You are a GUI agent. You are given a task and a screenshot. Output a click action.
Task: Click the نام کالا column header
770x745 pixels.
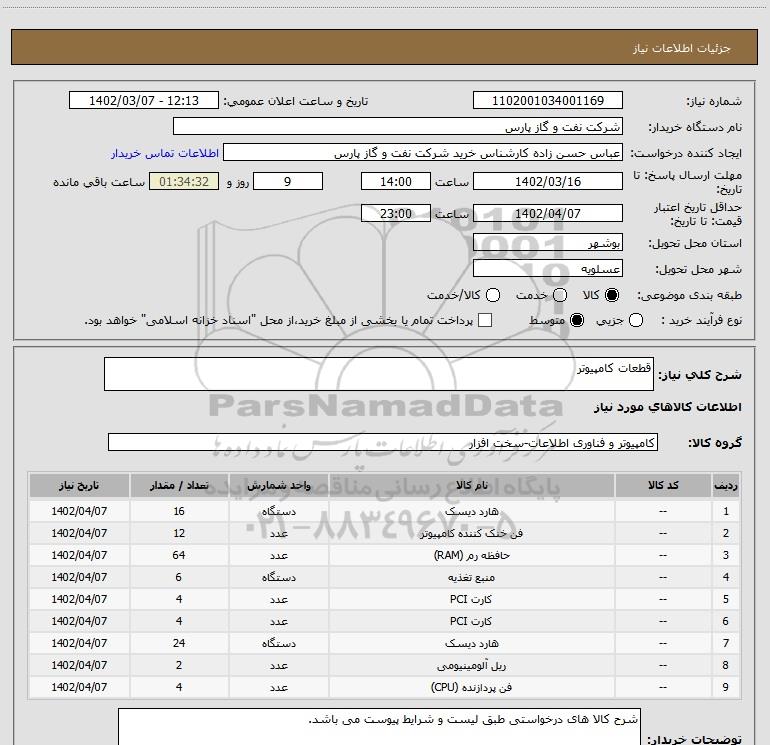[471, 485]
